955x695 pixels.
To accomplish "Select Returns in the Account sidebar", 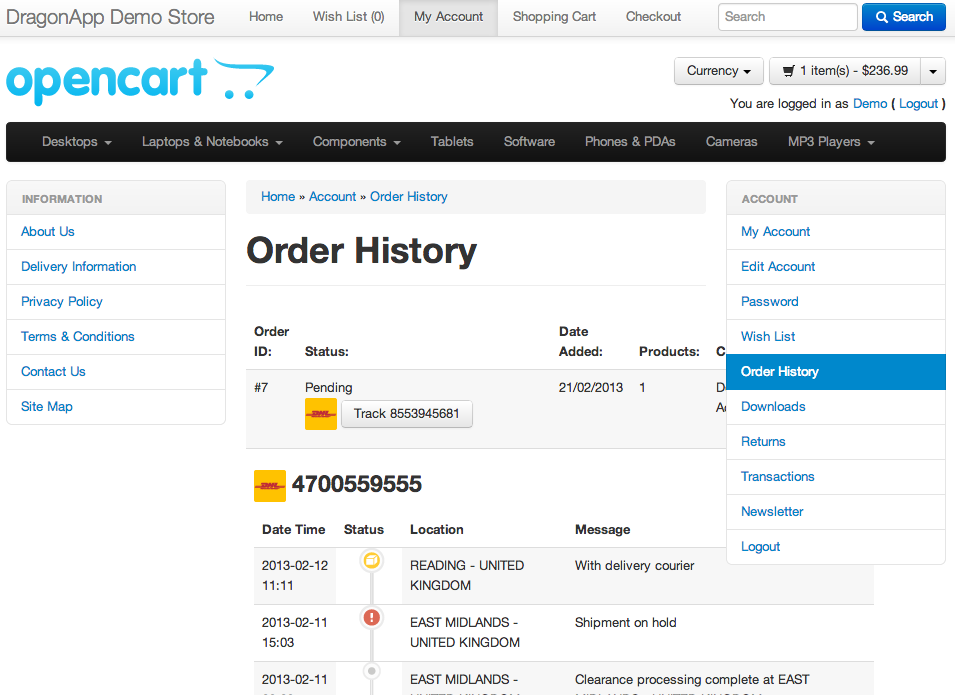I will (763, 442).
